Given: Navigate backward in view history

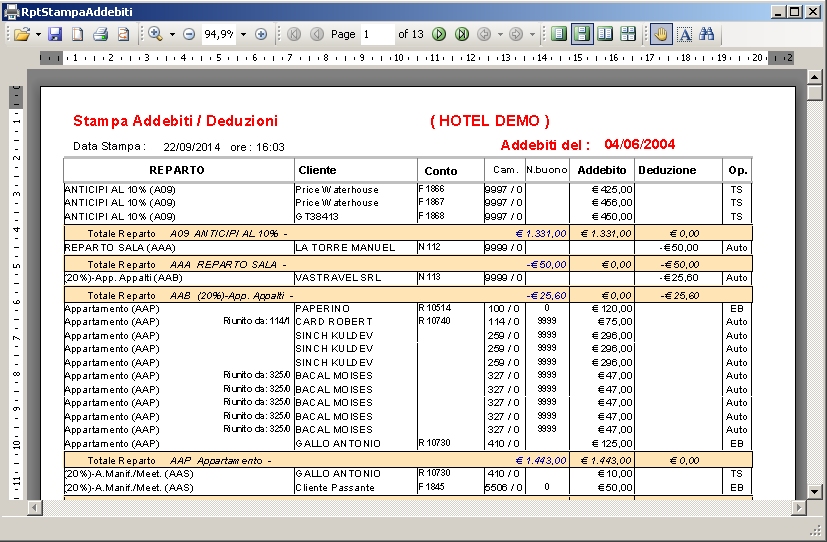Looking at the screenshot, I should tap(484, 34).
